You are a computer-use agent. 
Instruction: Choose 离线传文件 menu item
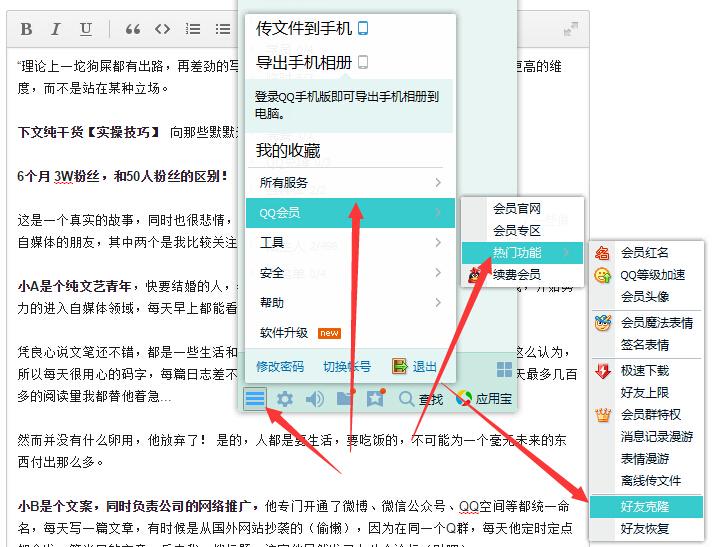pos(646,481)
